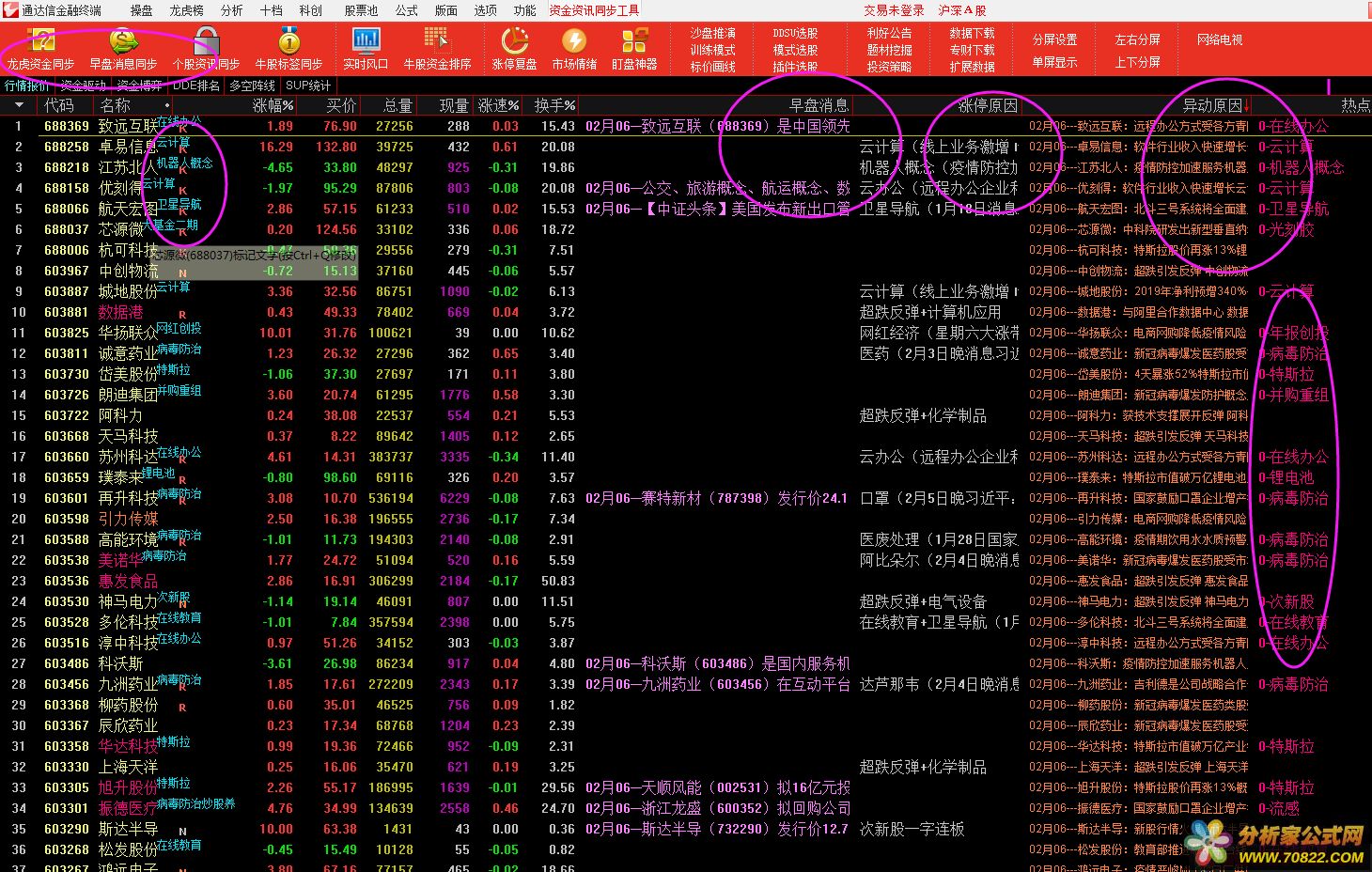Click the 模式选股 button
This screenshot has width=1372, height=872.
tap(795, 50)
